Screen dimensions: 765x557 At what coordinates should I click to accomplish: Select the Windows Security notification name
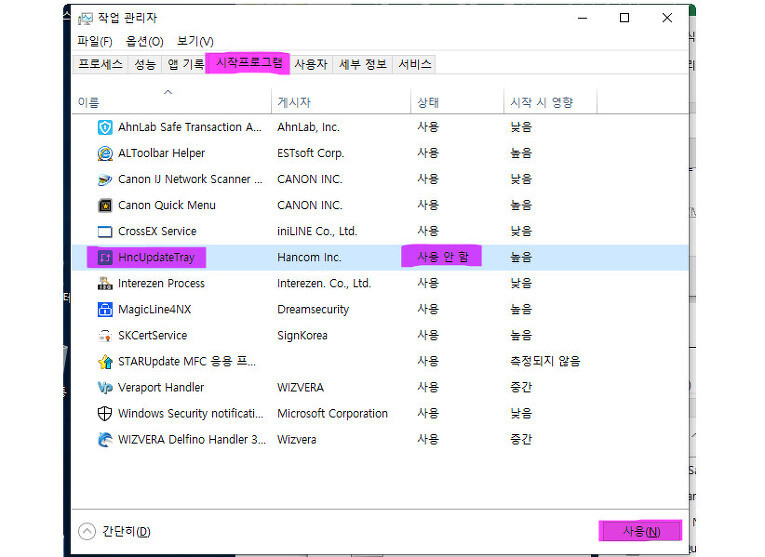(x=191, y=414)
